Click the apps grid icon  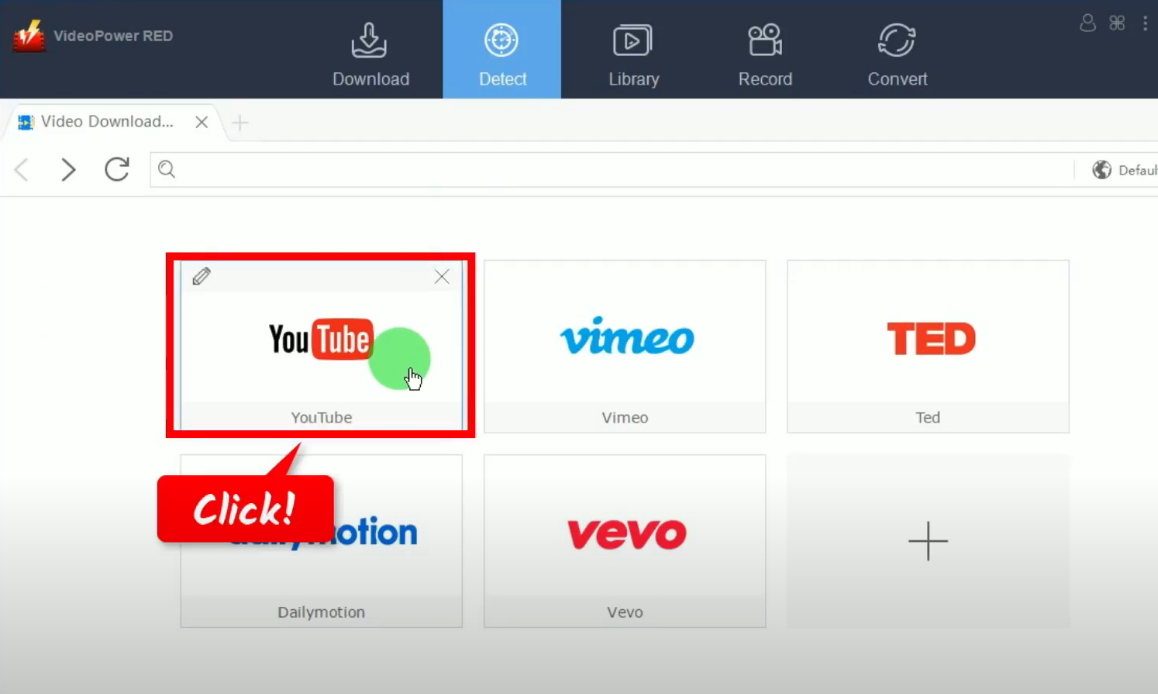[1117, 23]
